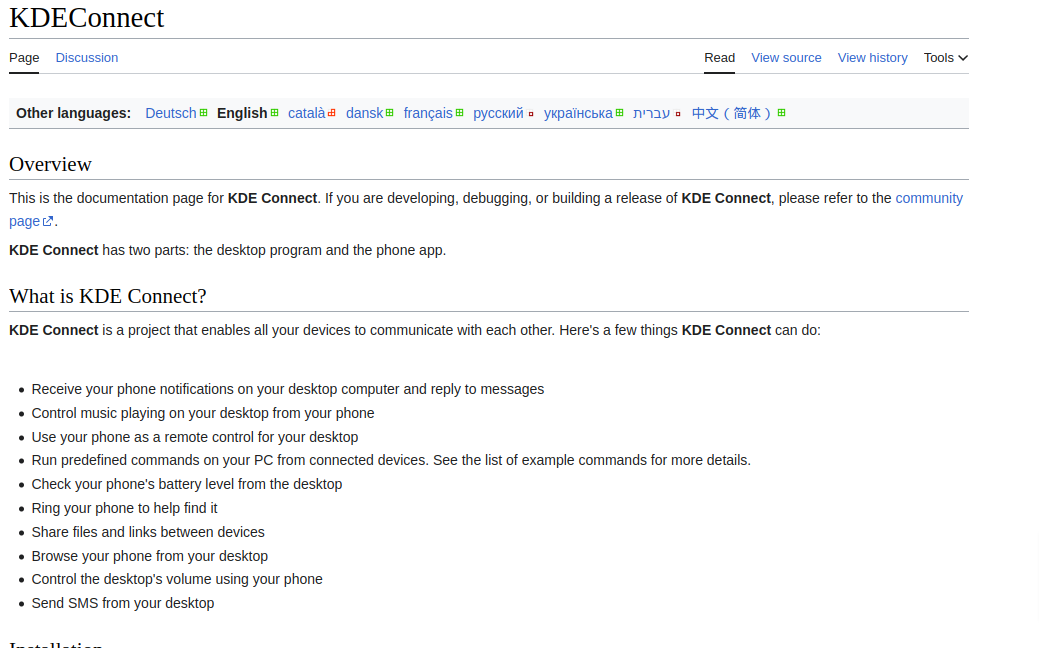Viewport: 1039px width, 648px height.
Task: Open the View history tab
Action: tap(873, 58)
